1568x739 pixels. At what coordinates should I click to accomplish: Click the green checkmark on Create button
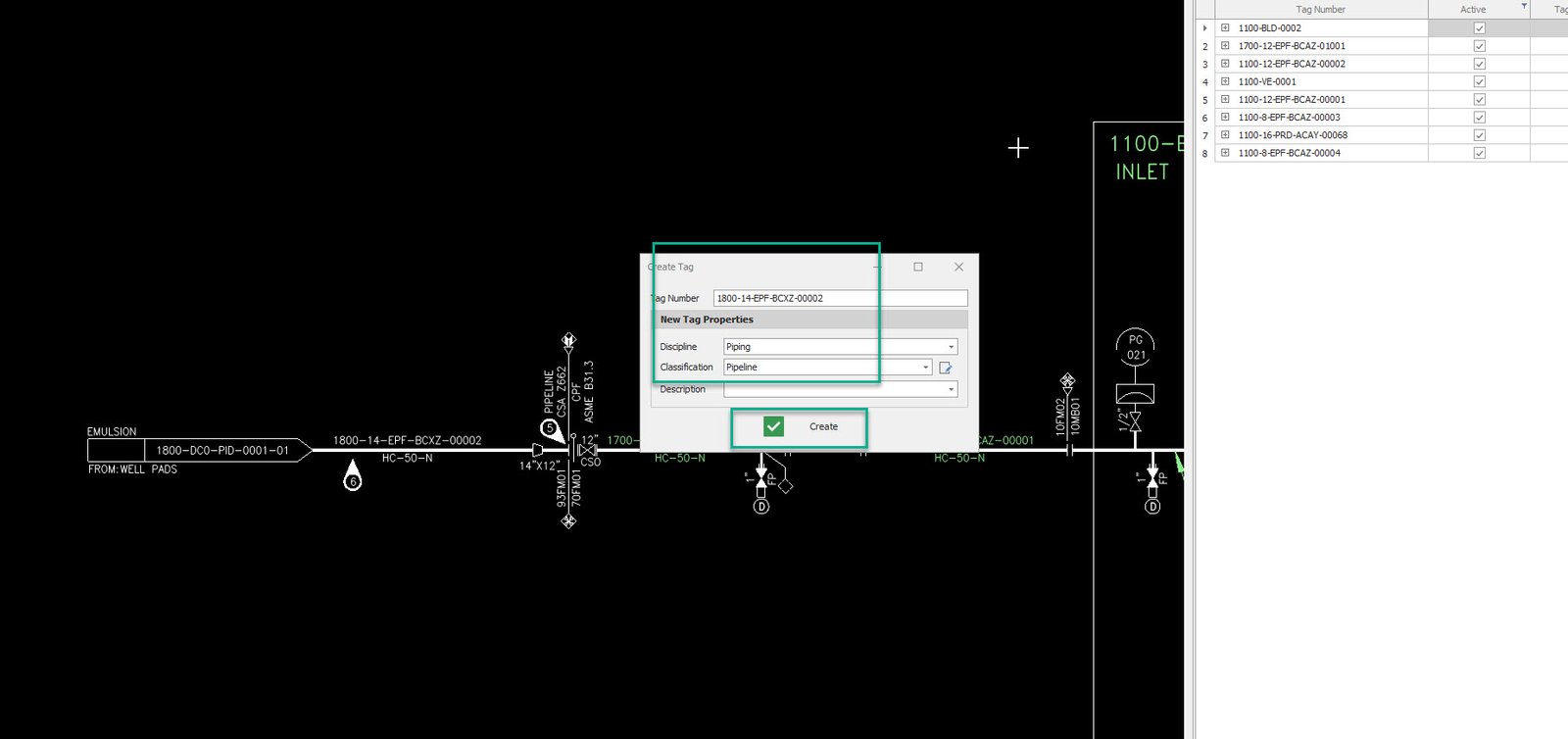click(773, 426)
